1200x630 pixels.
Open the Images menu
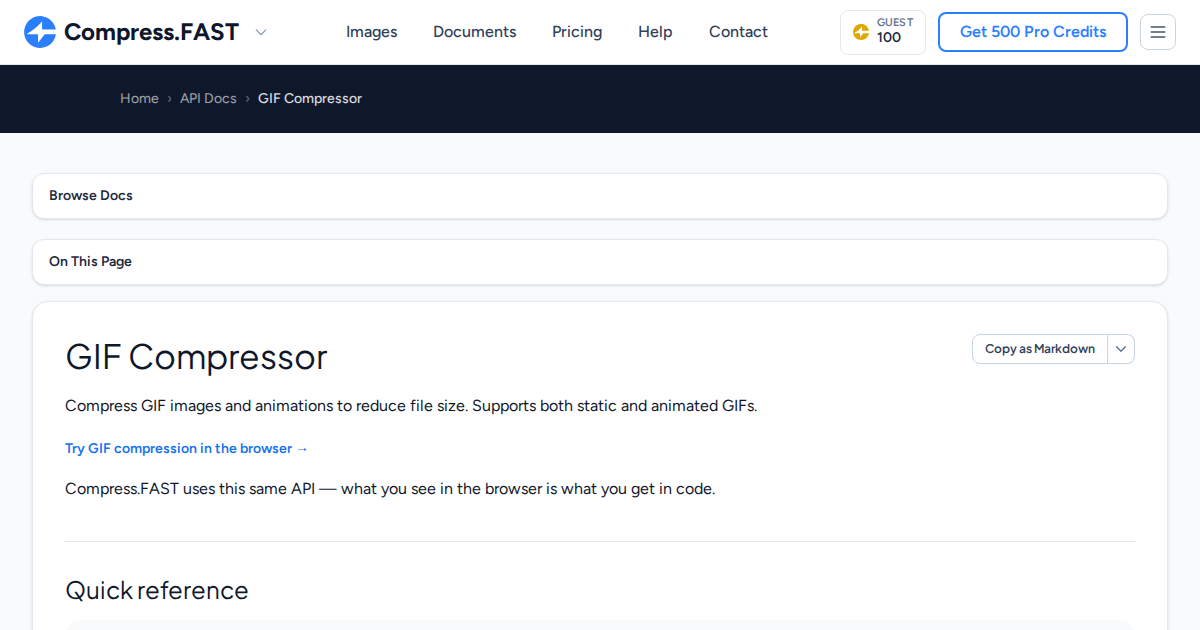[x=372, y=32]
